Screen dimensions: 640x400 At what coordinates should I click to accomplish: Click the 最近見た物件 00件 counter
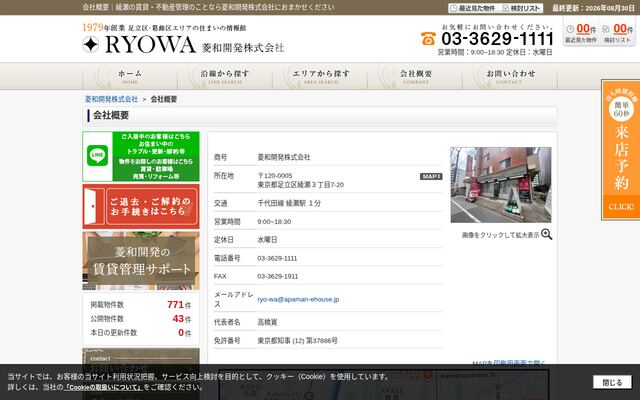pyautogui.click(x=581, y=33)
